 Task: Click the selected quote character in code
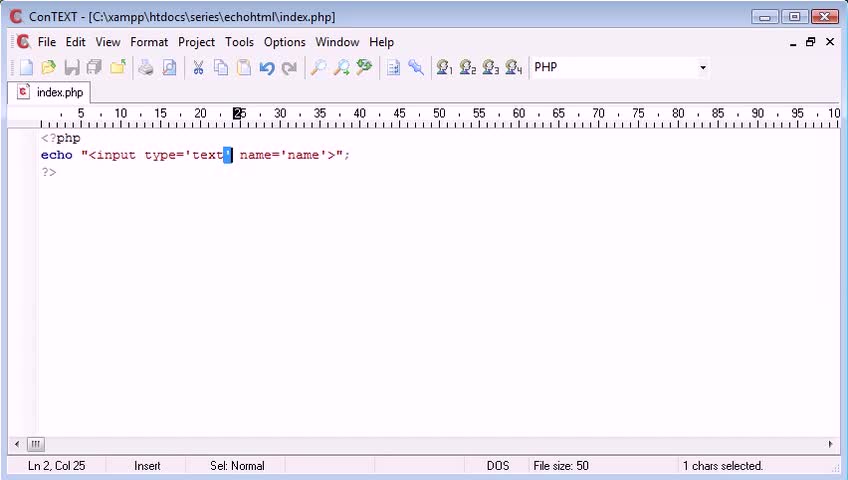(228, 155)
